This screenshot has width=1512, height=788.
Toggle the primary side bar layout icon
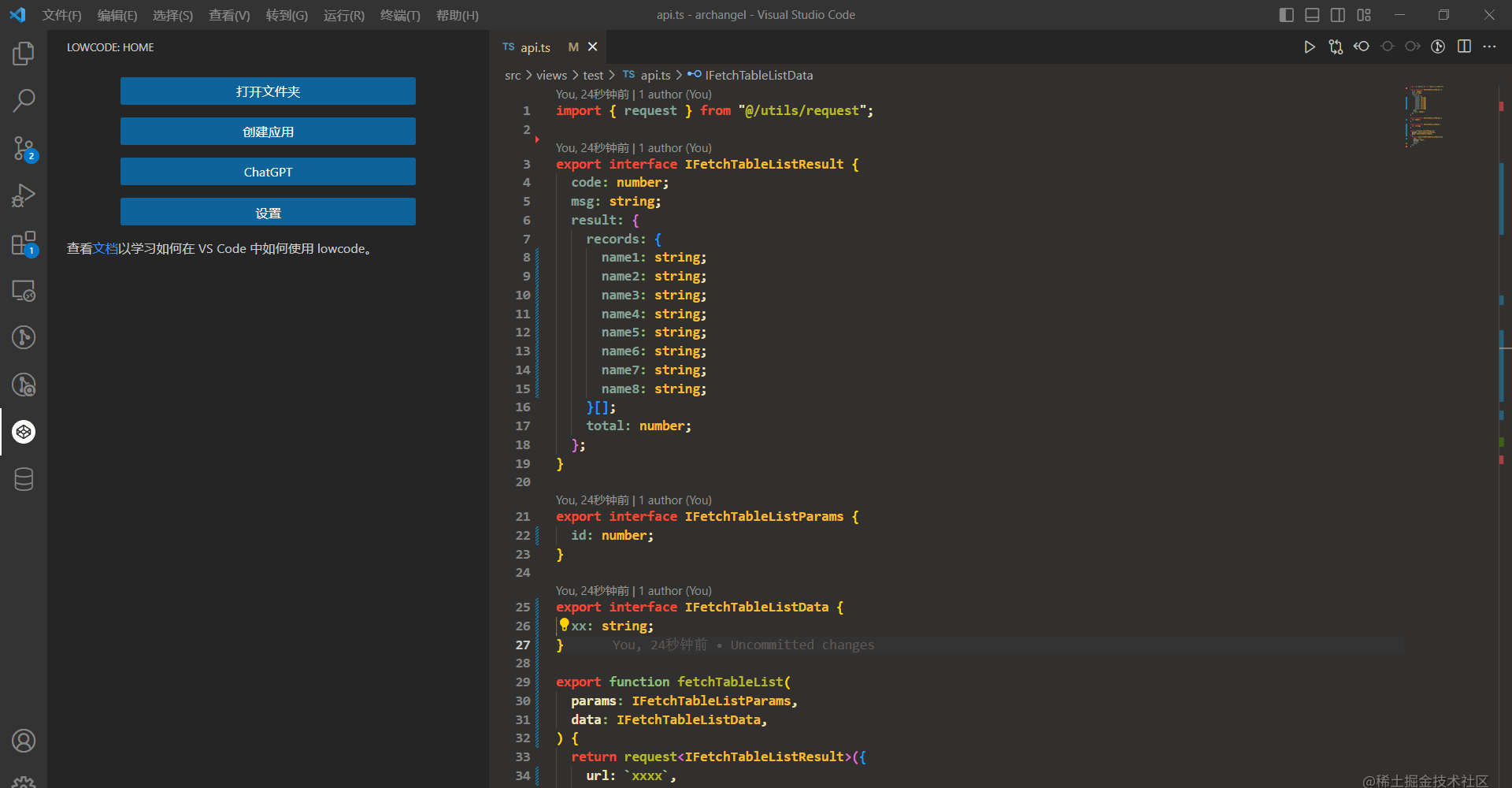tap(1287, 15)
